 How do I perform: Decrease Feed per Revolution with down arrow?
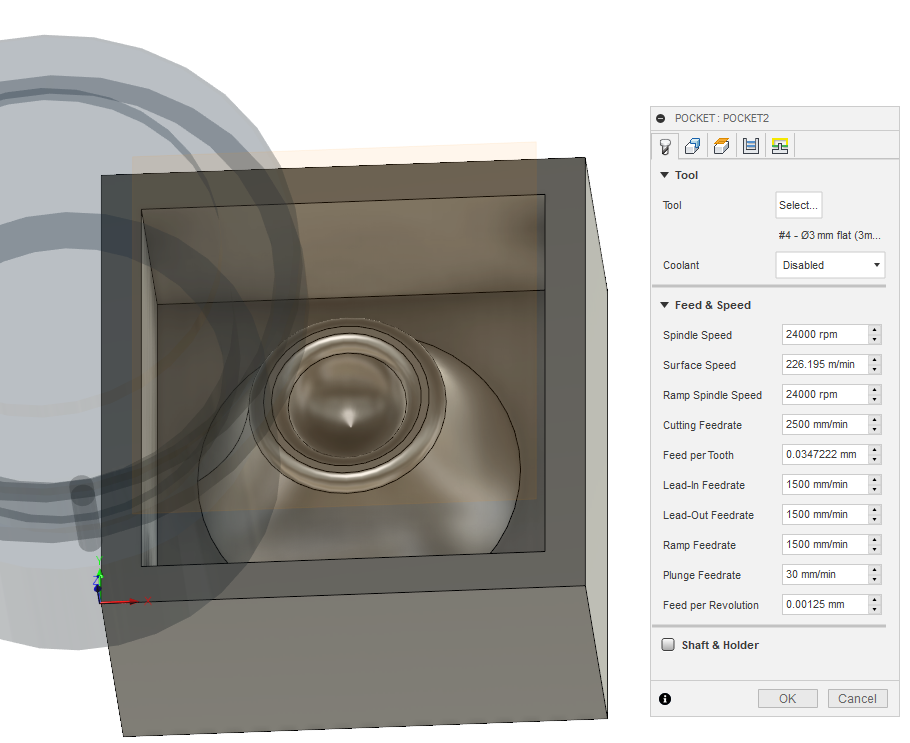pyautogui.click(x=875, y=609)
